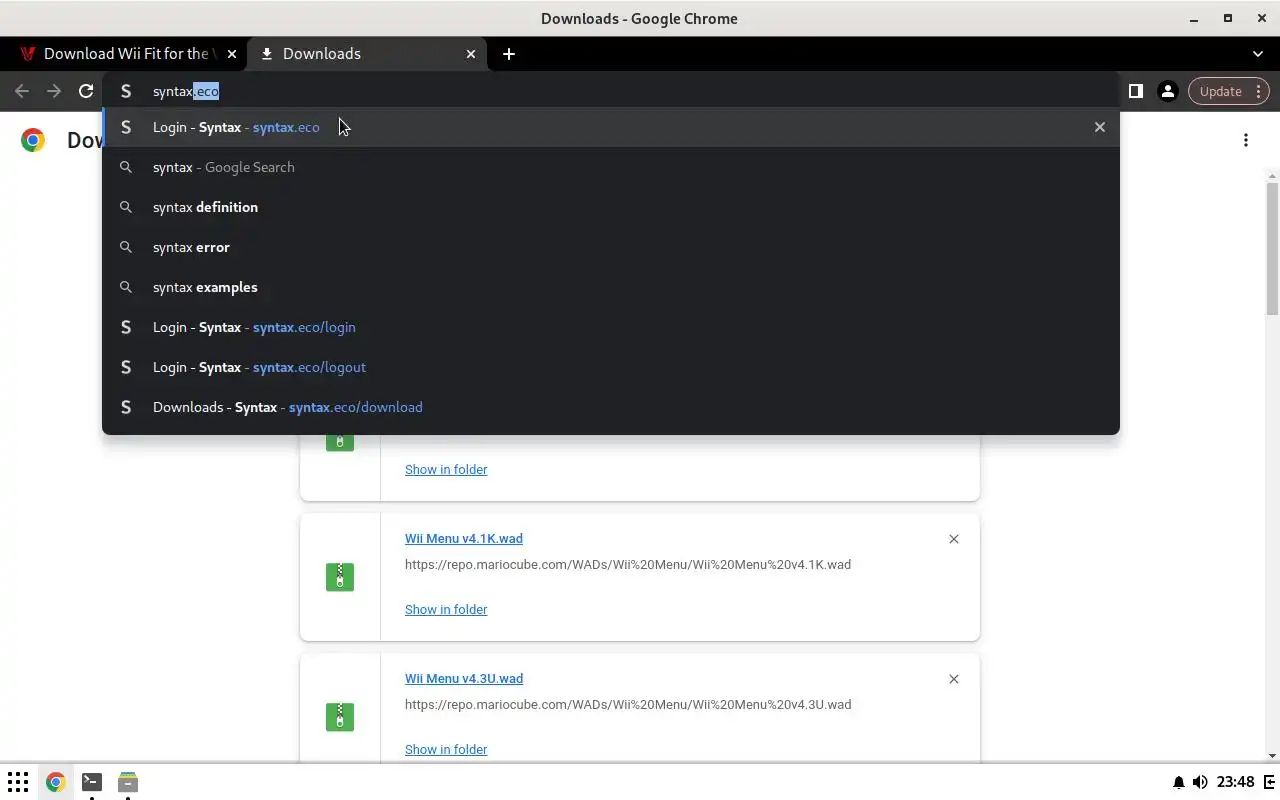Open the notifications bell in the tray
The image size is (1280, 800).
1178,782
